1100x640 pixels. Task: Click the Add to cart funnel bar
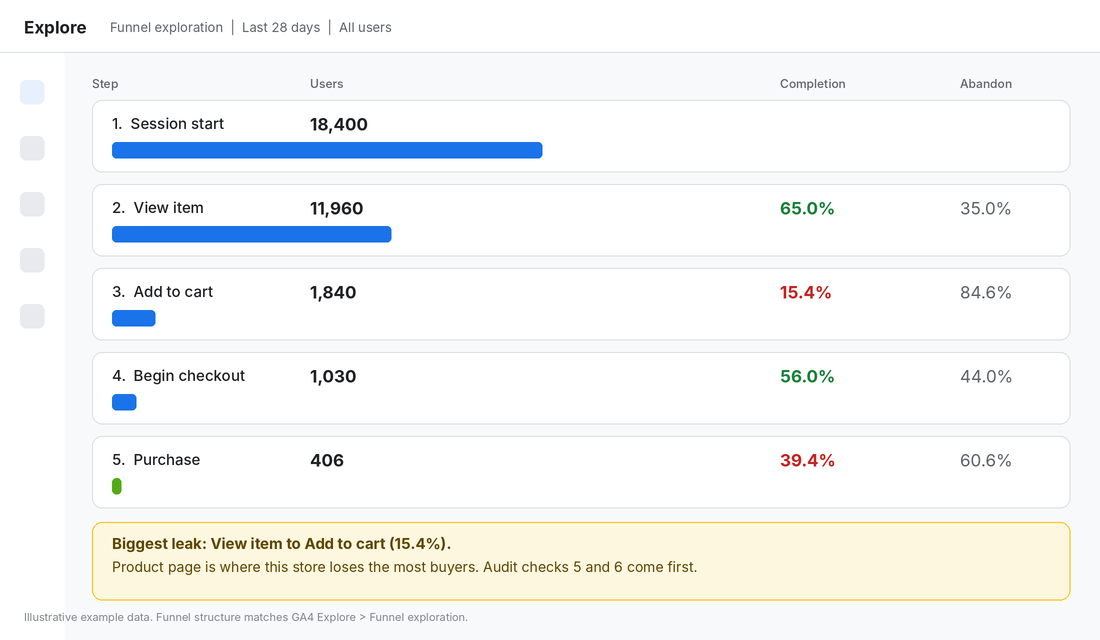(134, 319)
